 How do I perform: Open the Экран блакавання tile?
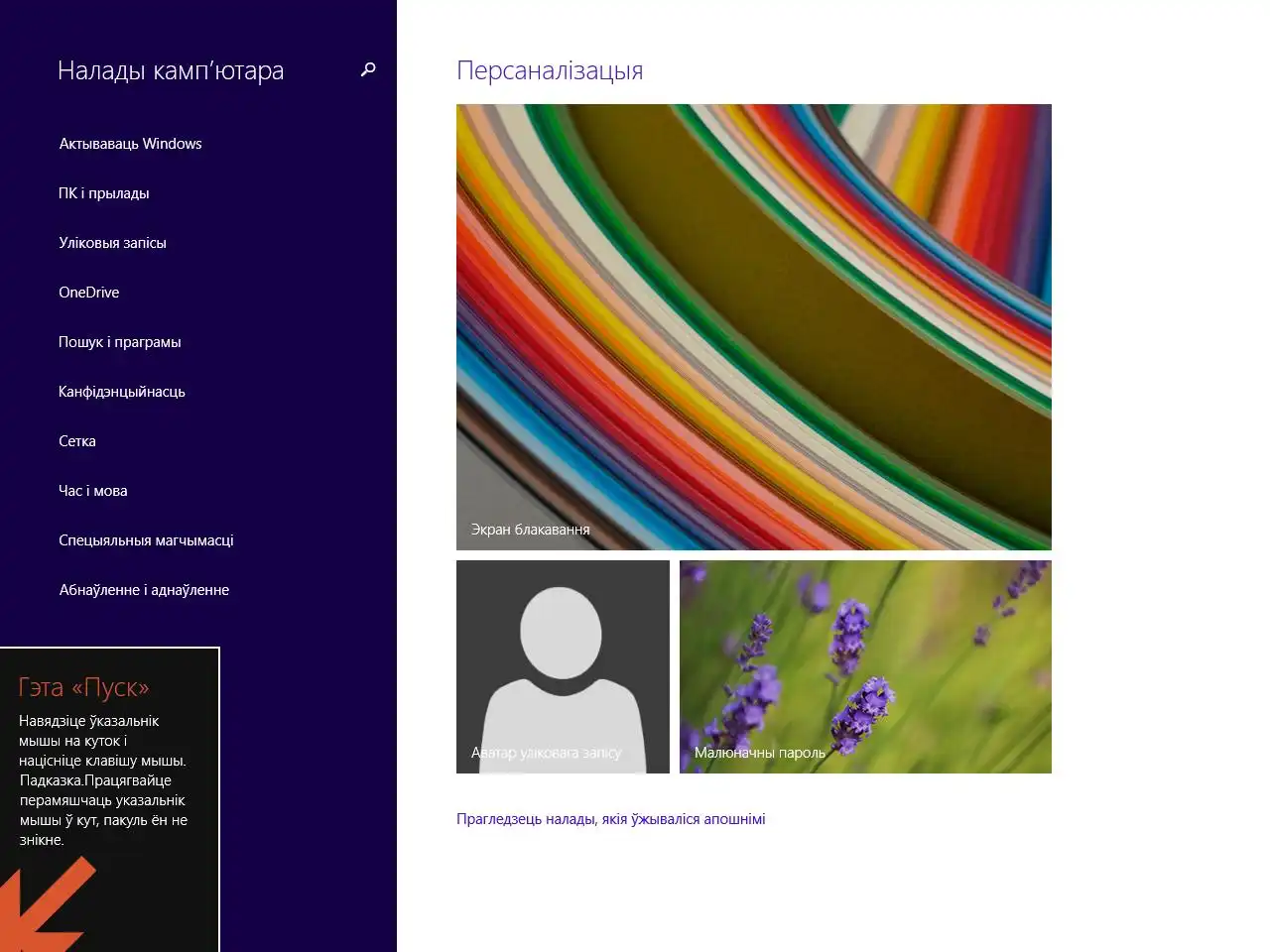[x=754, y=327]
